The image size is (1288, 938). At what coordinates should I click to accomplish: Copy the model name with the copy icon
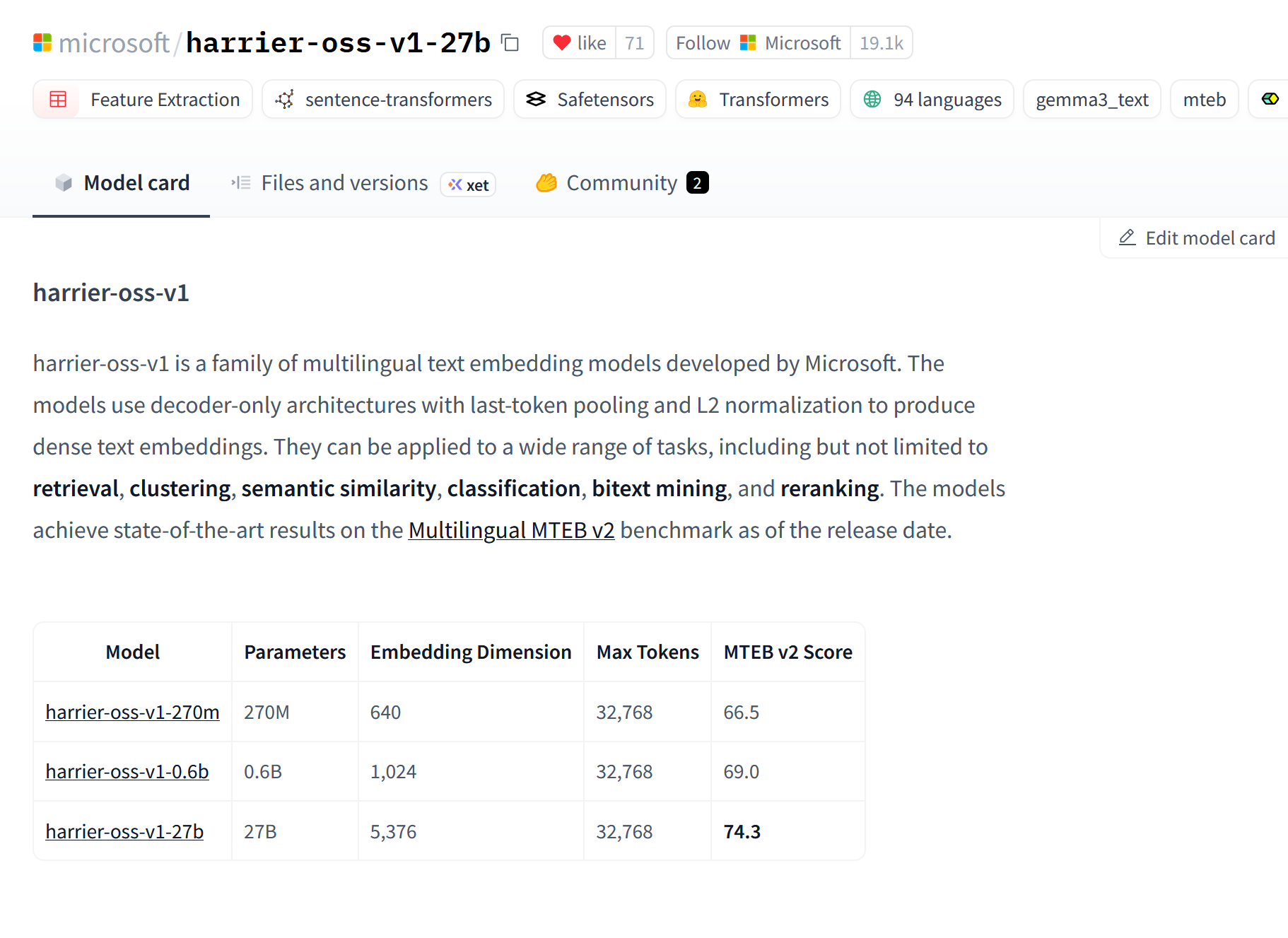[510, 43]
